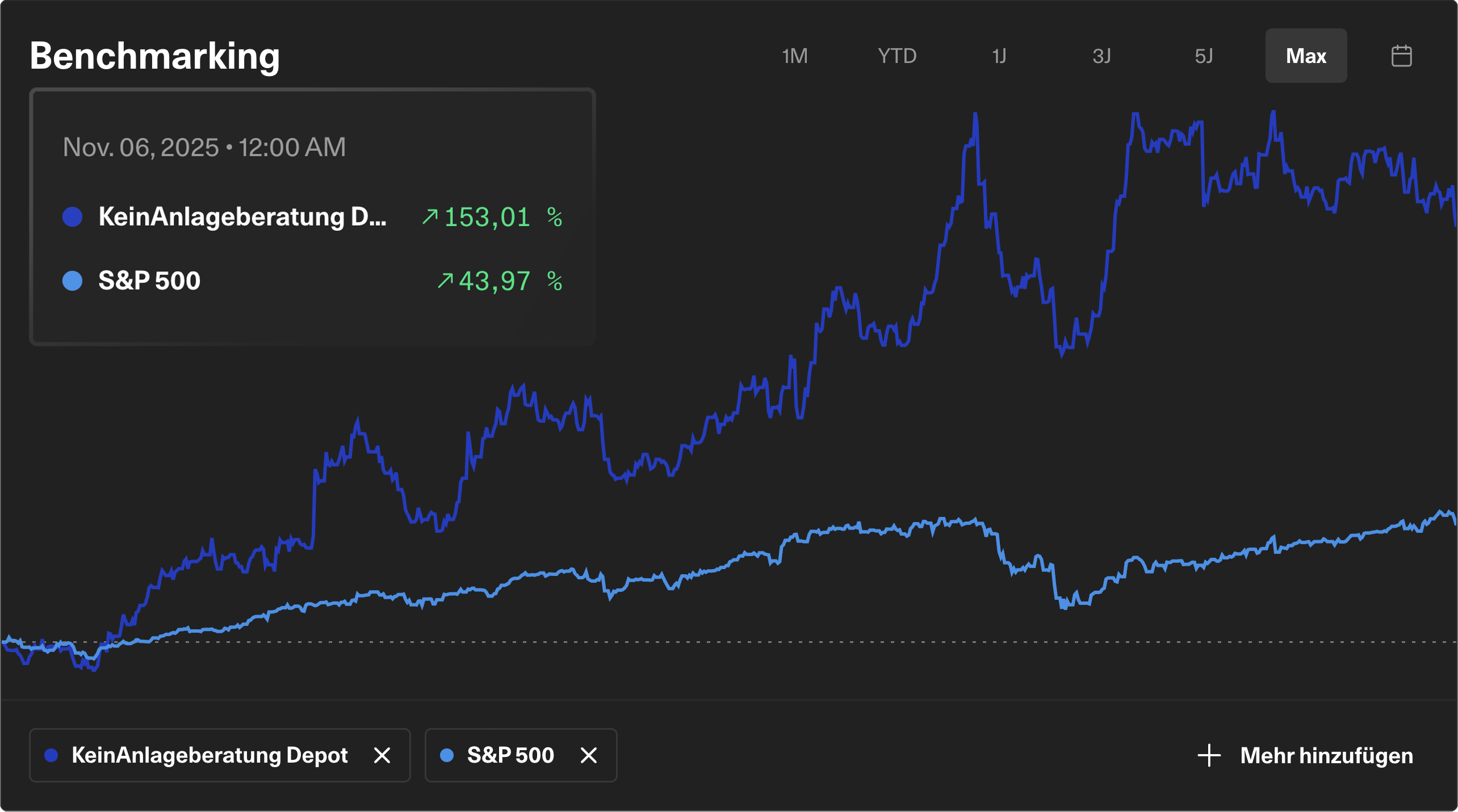Choose the 5J five-year range
The width and height of the screenshot is (1458, 812).
pyautogui.click(x=1204, y=56)
